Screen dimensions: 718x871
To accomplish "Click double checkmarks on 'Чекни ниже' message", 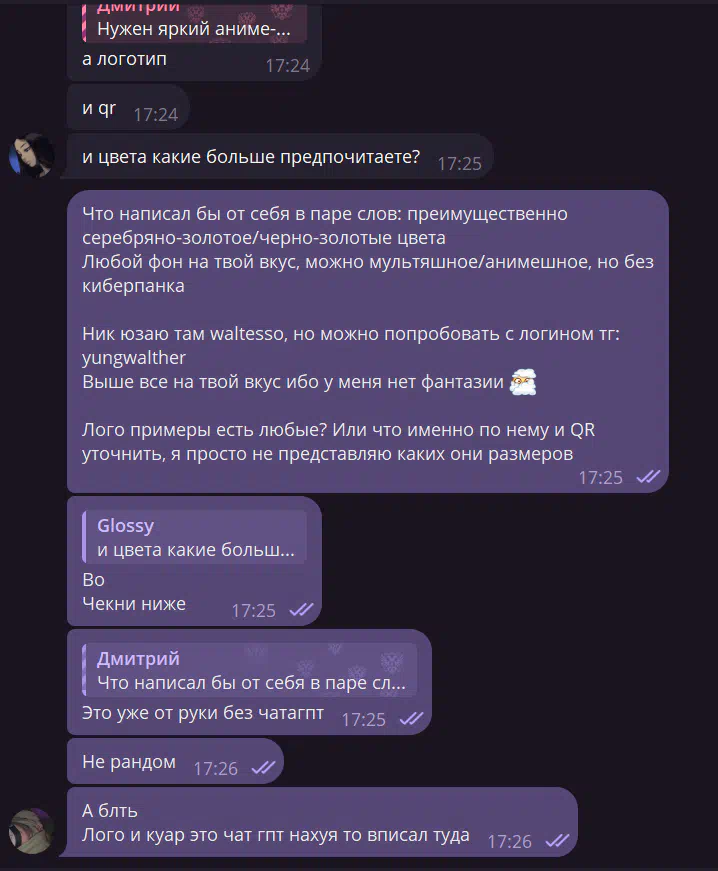I will [x=302, y=610].
